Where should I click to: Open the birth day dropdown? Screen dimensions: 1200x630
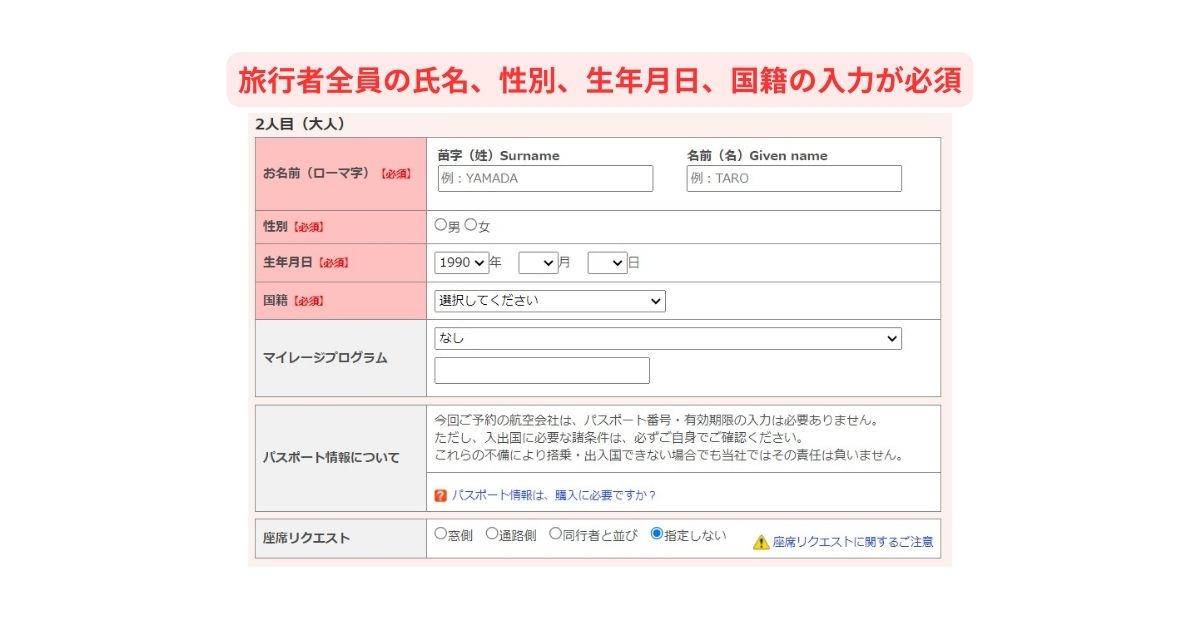(607, 263)
